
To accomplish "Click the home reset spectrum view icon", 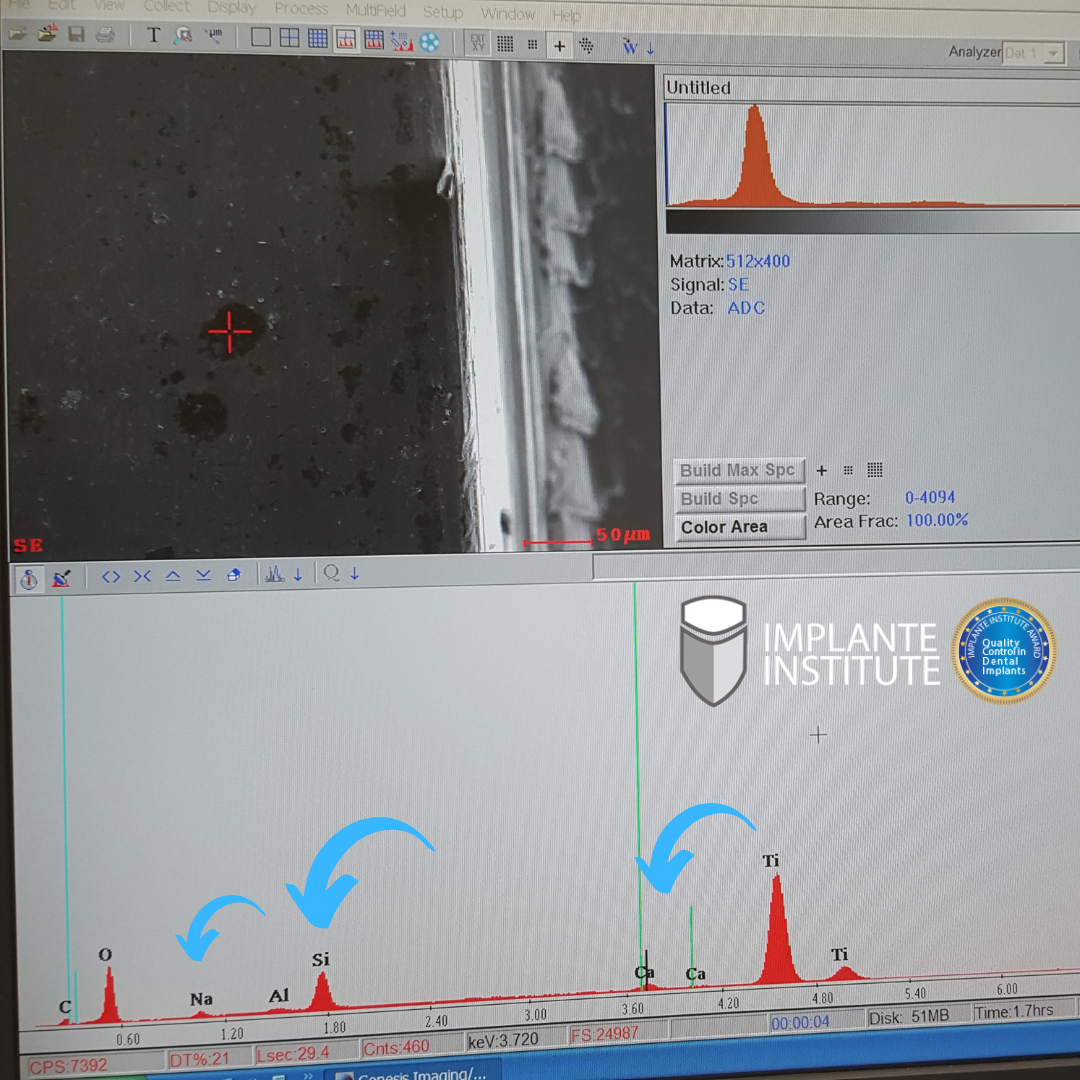I will pyautogui.click(x=234, y=576).
